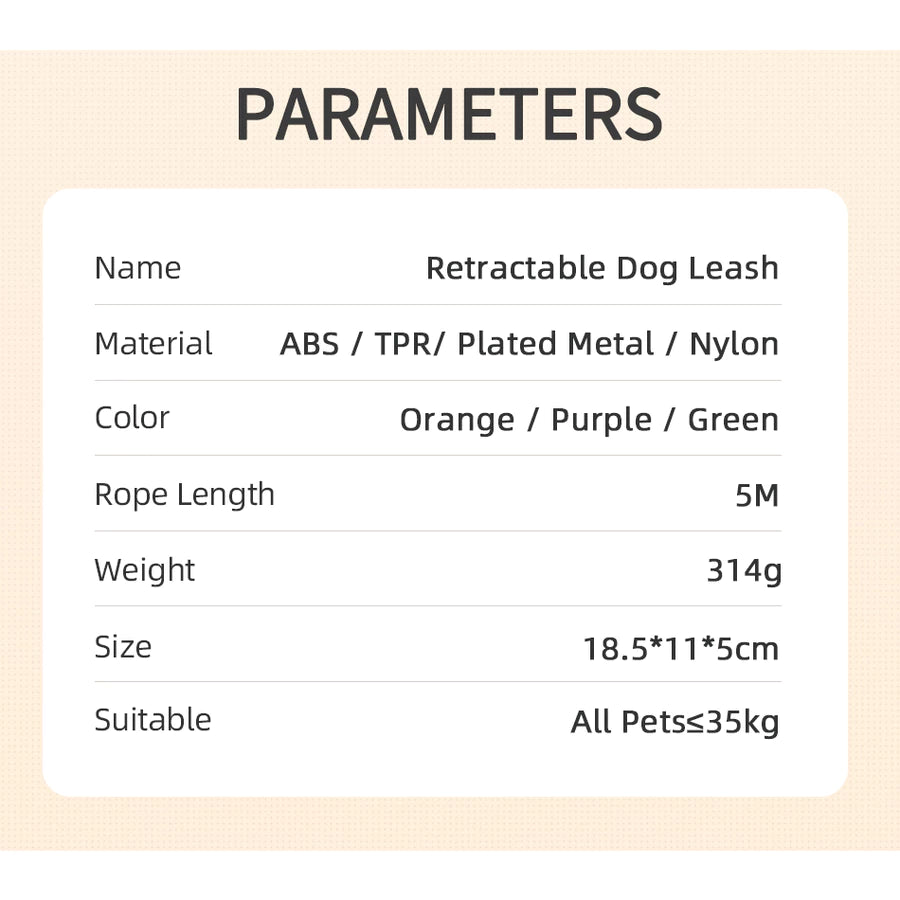The height and width of the screenshot is (900, 900).
Task: Click the Material row label
Action: (x=153, y=344)
